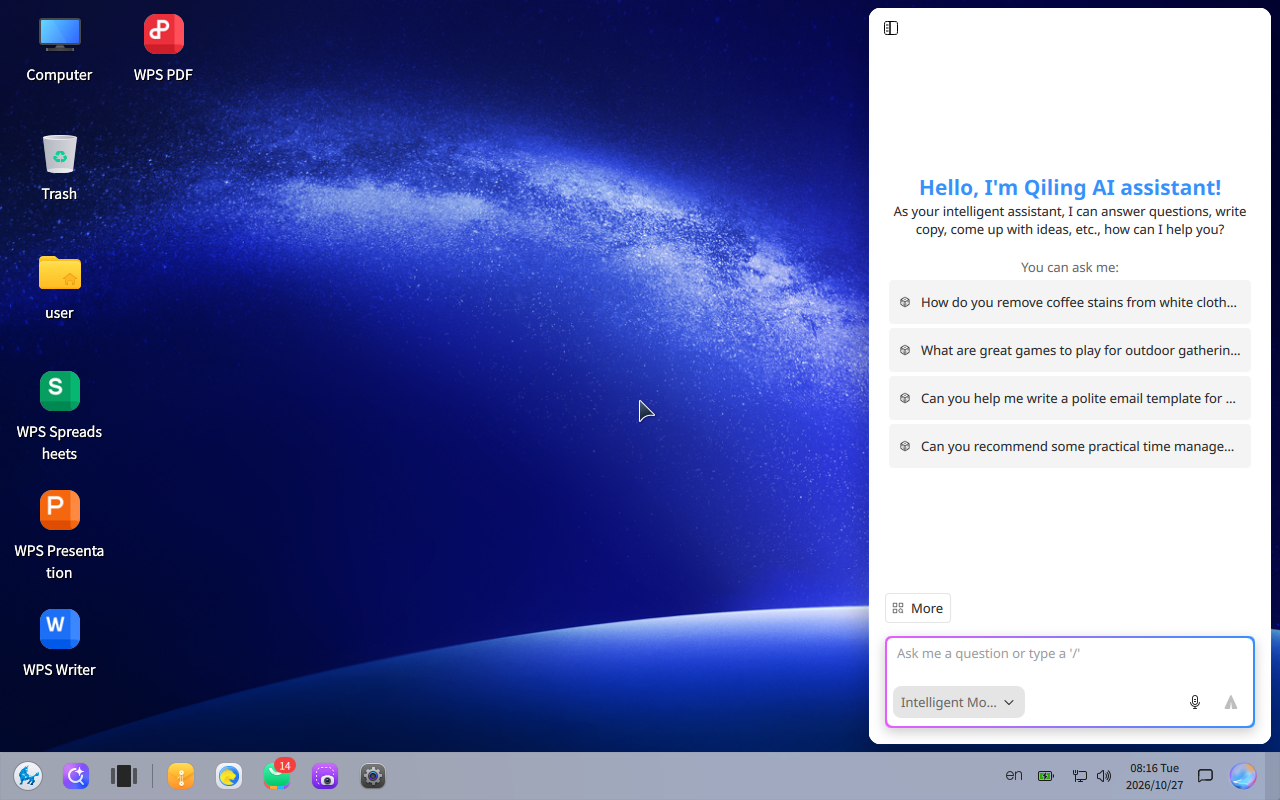
Task: Focus the 'Ask me a question' input field
Action: point(1070,654)
